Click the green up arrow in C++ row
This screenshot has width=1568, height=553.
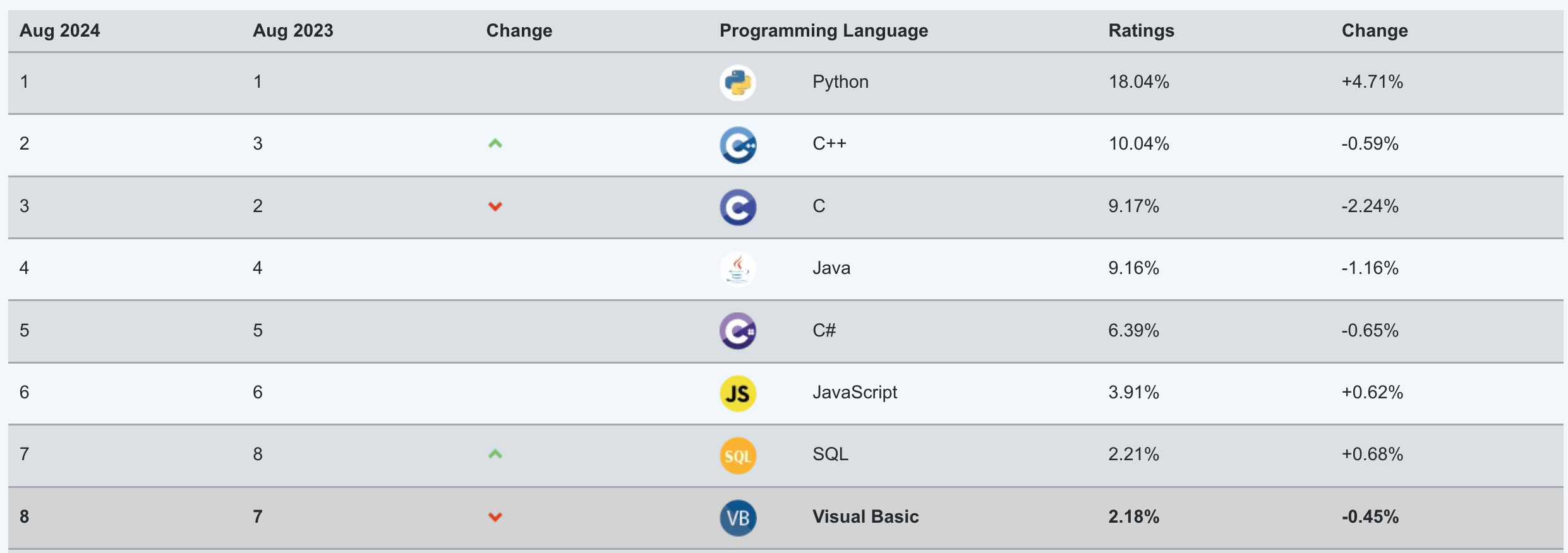point(495,144)
